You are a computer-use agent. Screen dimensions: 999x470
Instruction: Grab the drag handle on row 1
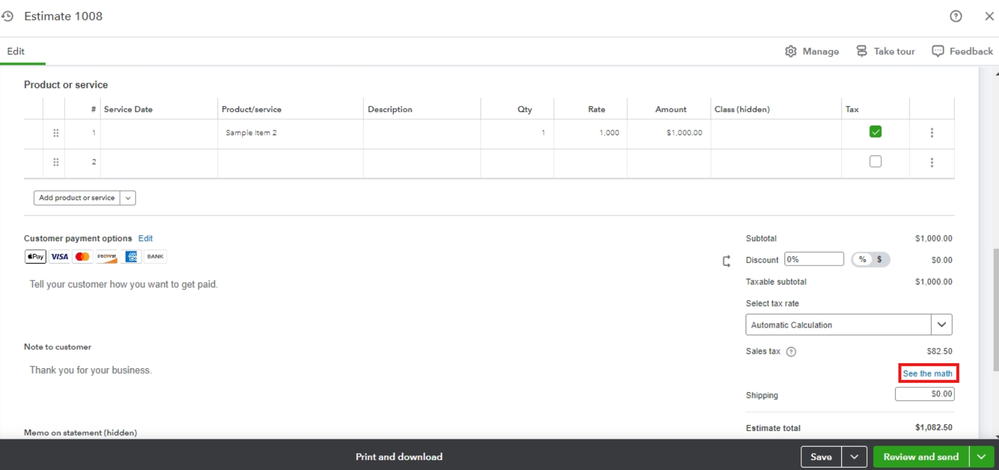(x=55, y=133)
